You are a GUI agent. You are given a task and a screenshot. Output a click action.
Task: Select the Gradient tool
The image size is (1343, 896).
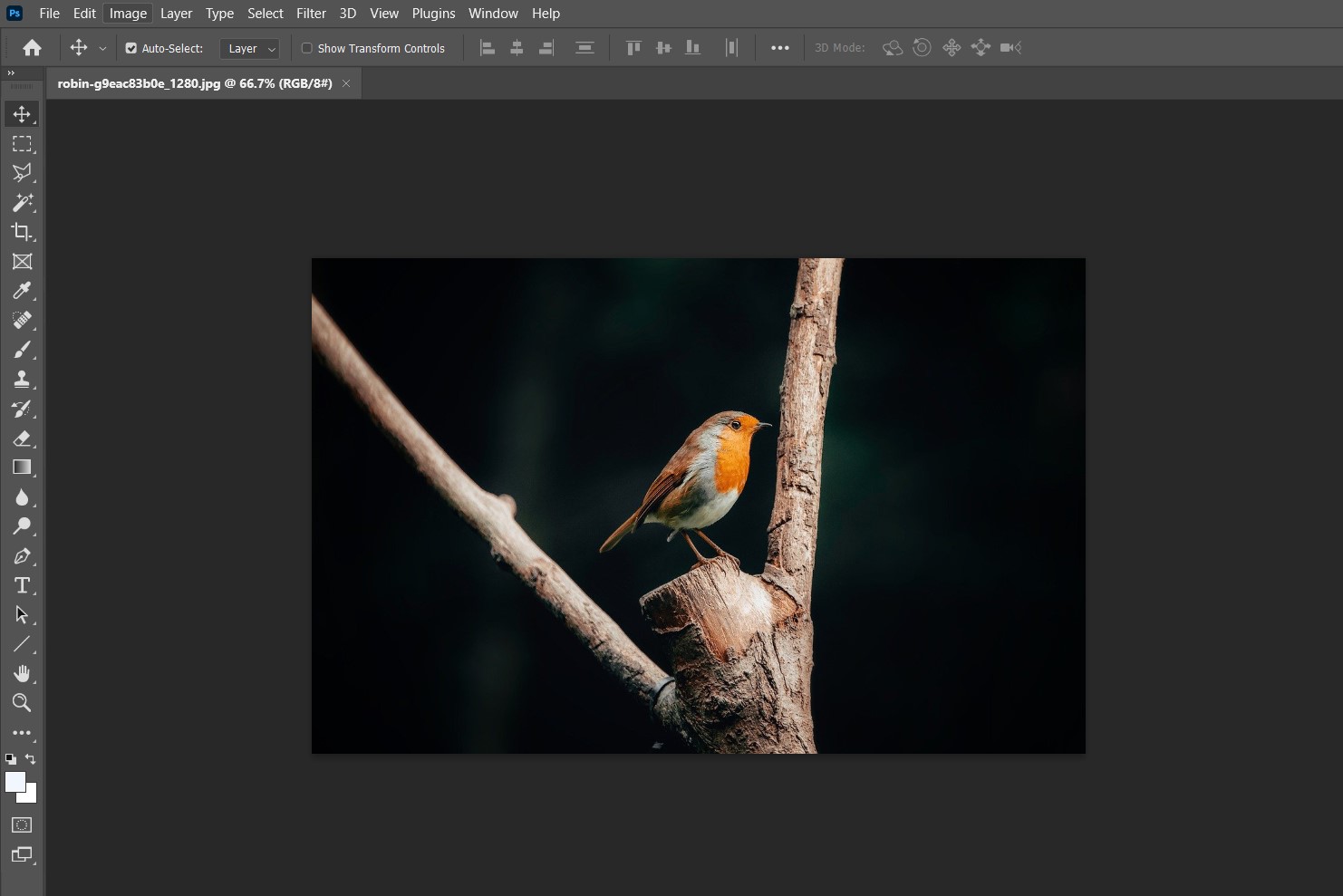22,467
